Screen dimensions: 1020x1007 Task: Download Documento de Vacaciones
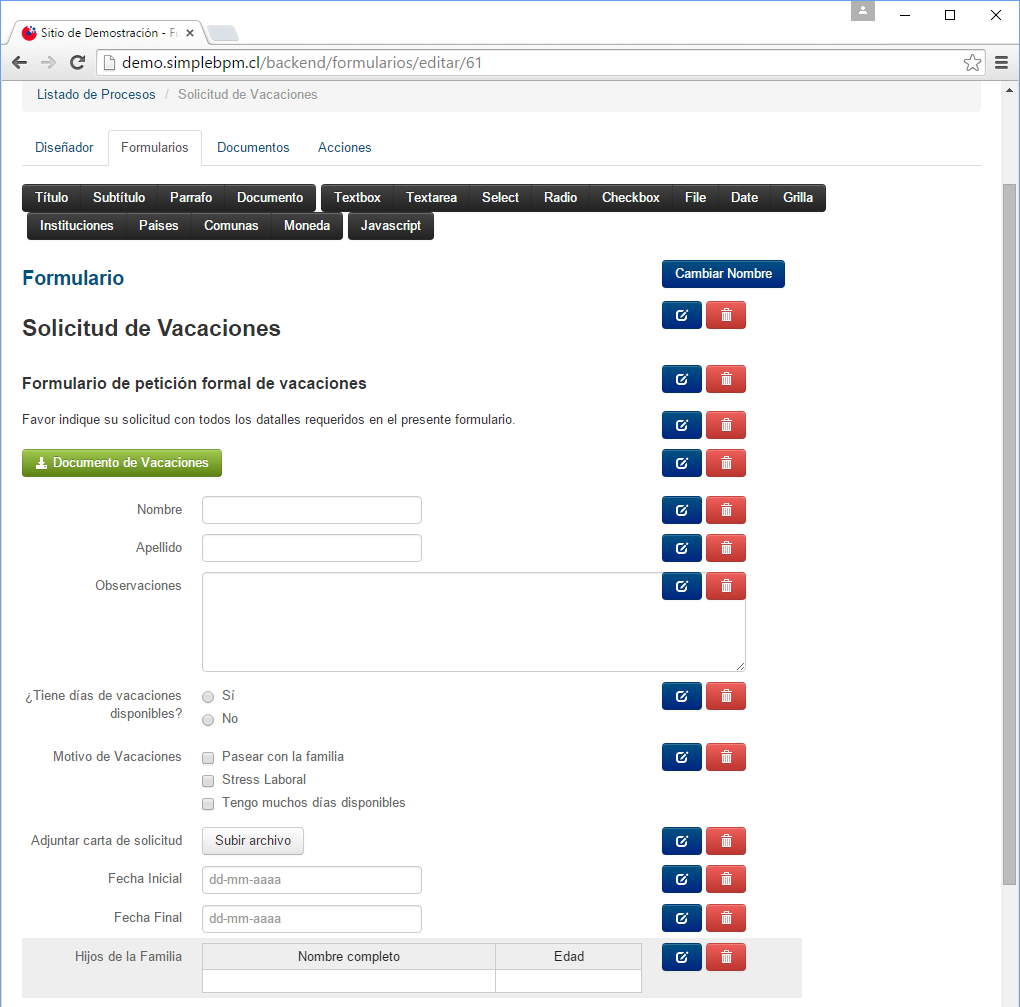122,463
